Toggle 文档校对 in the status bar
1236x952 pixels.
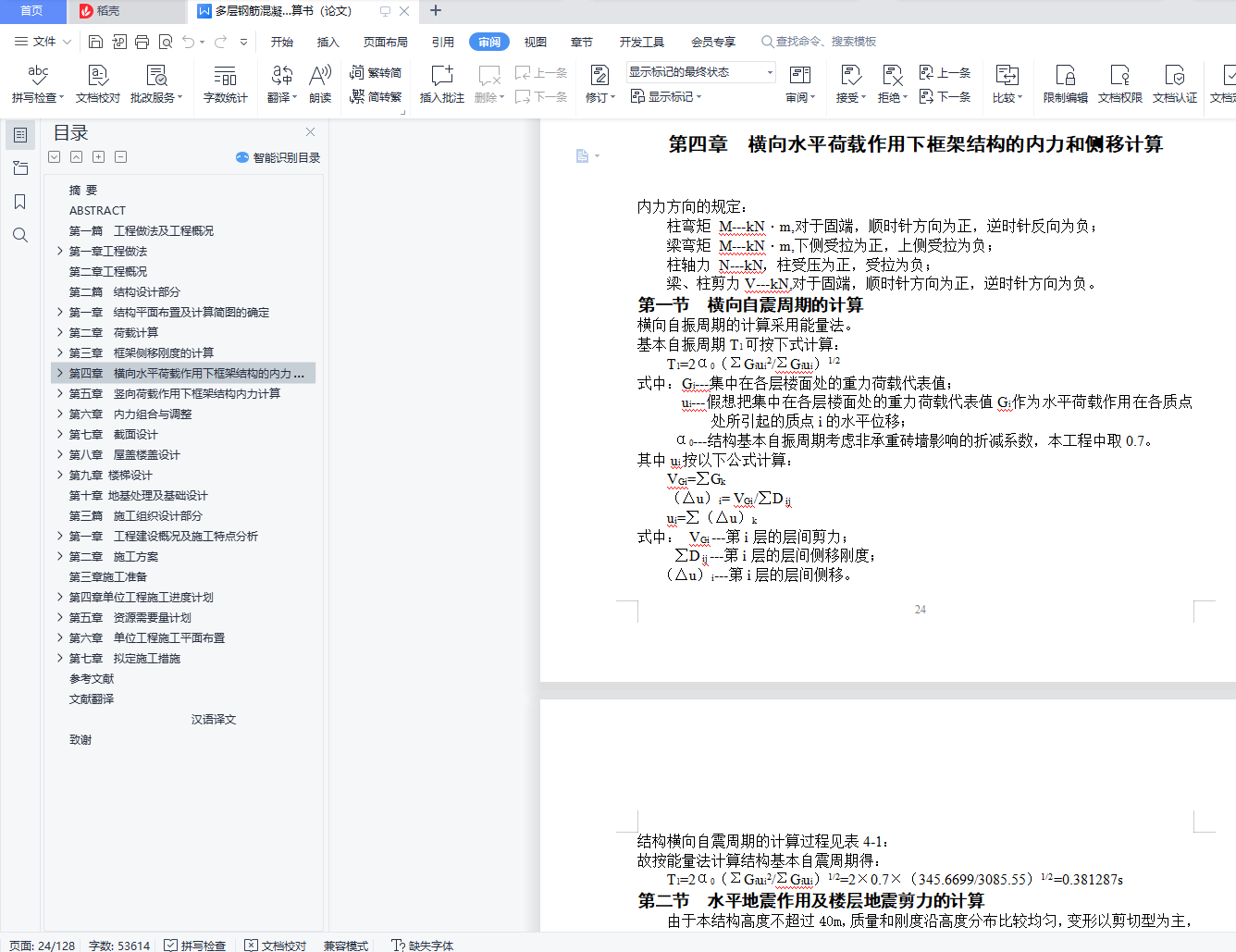pos(276,946)
